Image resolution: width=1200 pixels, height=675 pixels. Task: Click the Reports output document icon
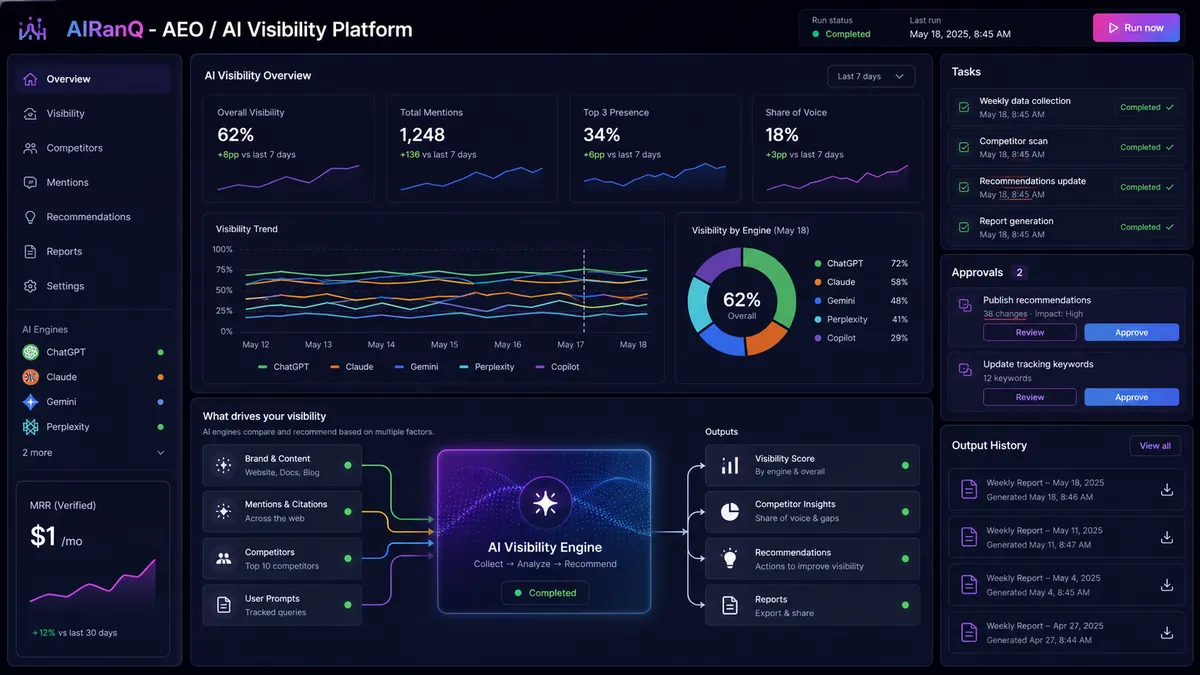click(x=730, y=605)
